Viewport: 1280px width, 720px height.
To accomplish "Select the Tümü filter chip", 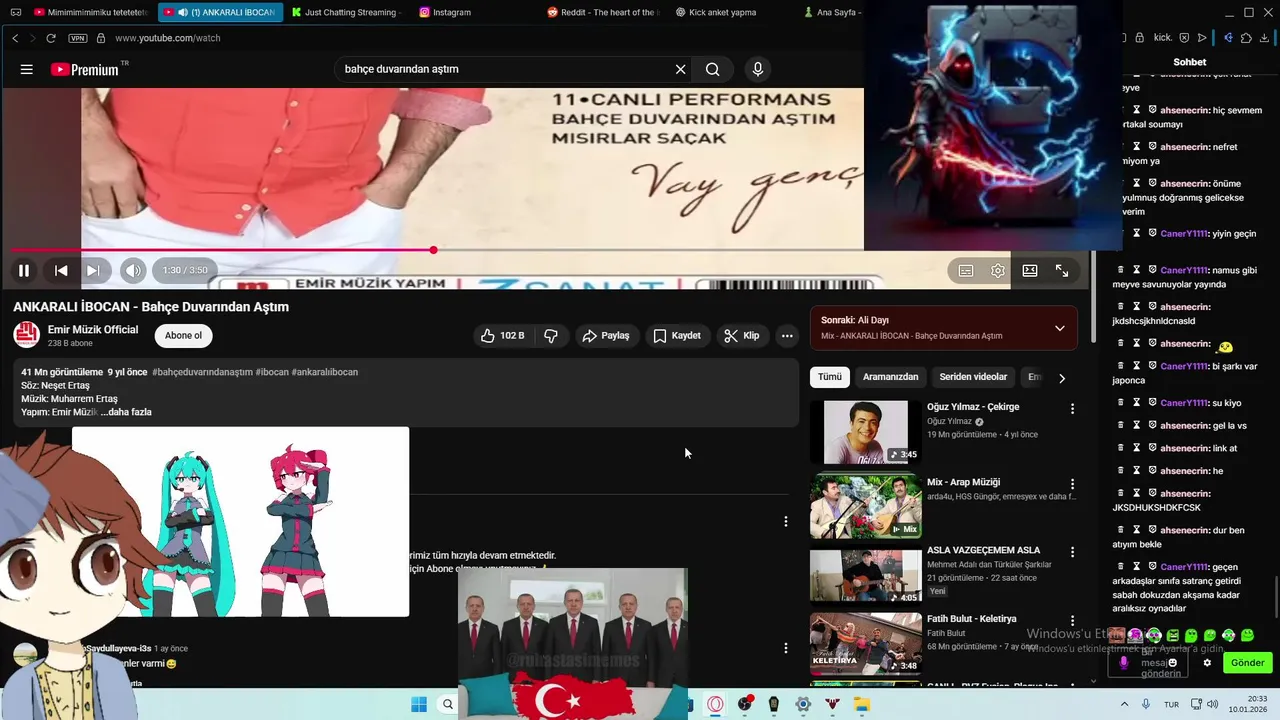I will (830, 377).
